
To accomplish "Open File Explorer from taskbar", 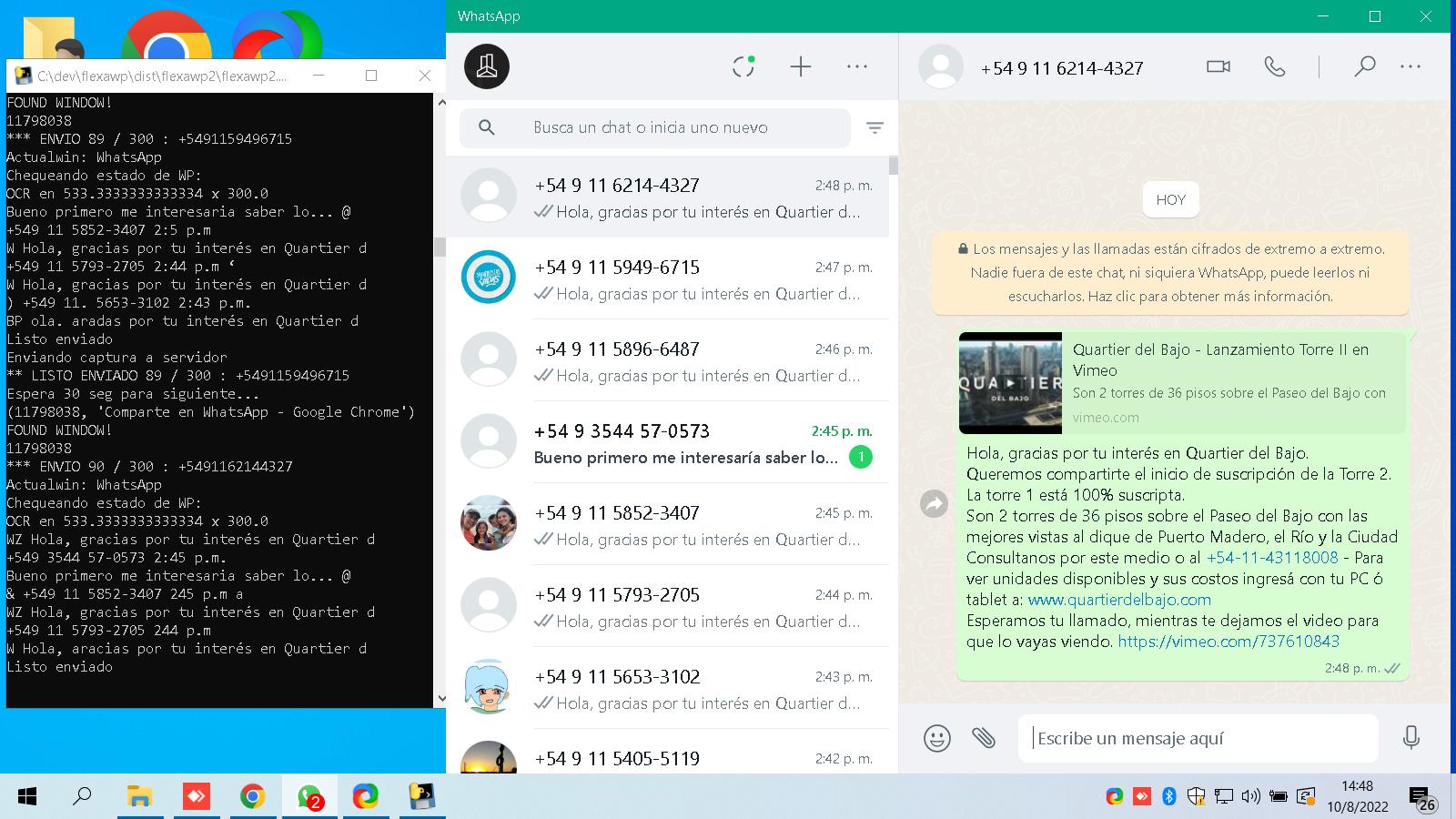I will tap(139, 797).
